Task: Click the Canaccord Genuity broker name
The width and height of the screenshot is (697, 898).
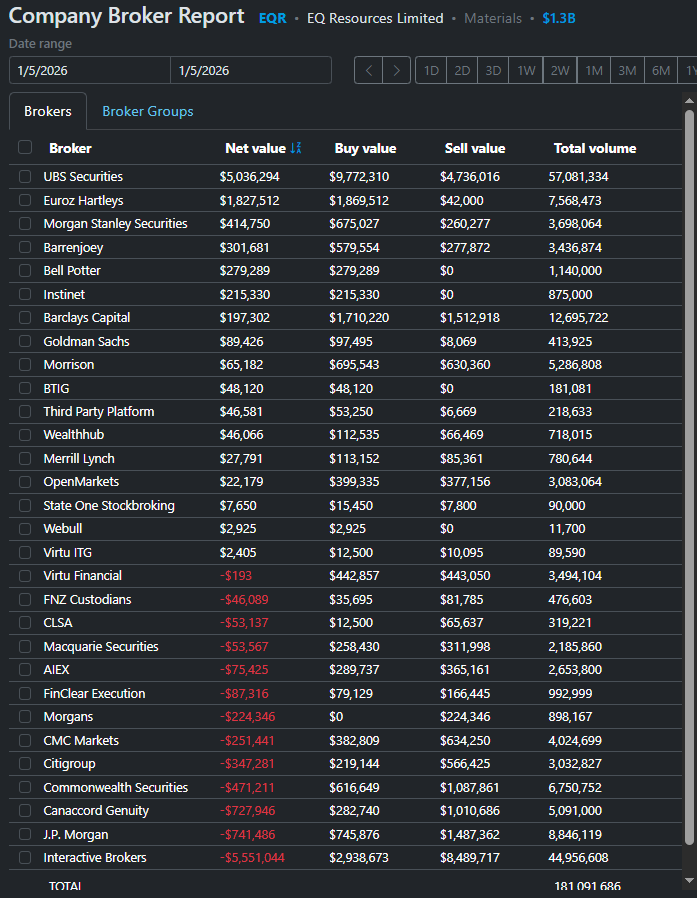Action: click(x=96, y=810)
